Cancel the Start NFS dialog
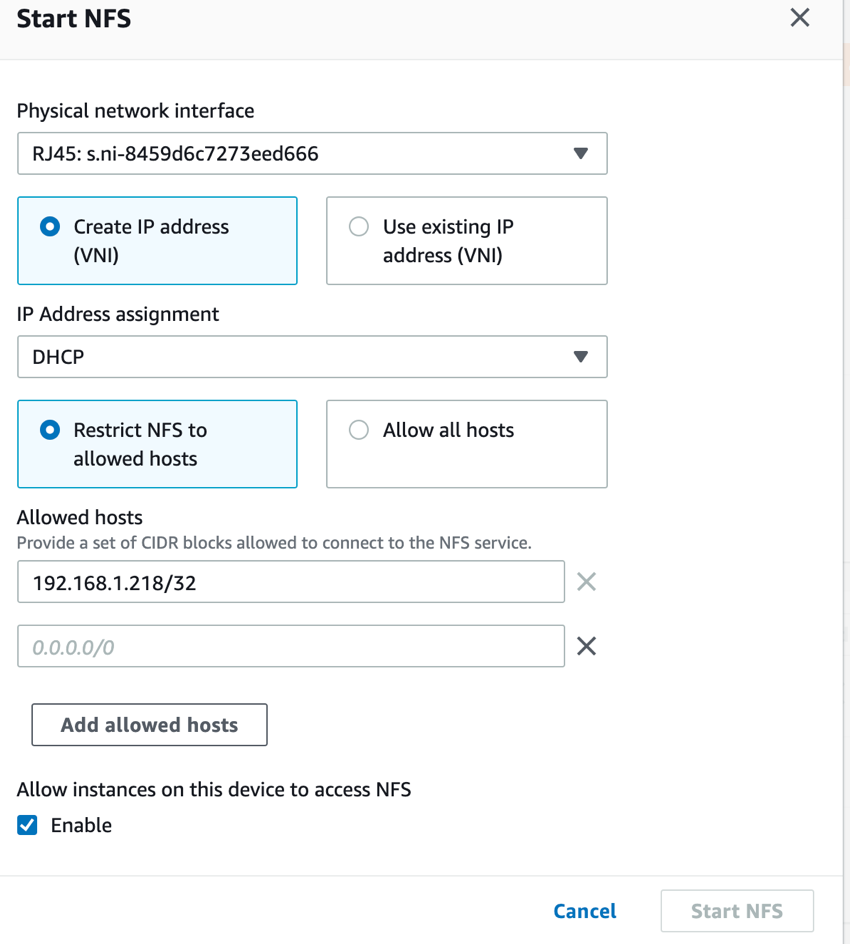This screenshot has width=850, height=944. pyautogui.click(x=585, y=911)
